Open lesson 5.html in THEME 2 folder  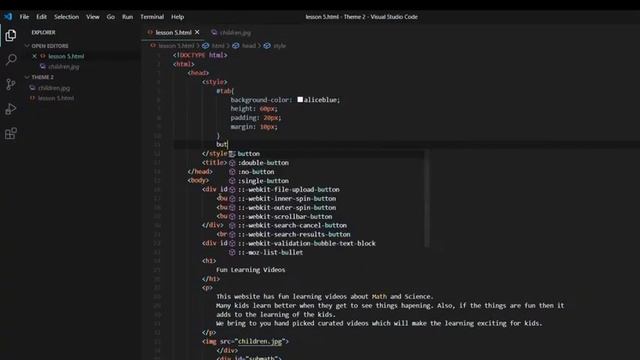tap(56, 98)
